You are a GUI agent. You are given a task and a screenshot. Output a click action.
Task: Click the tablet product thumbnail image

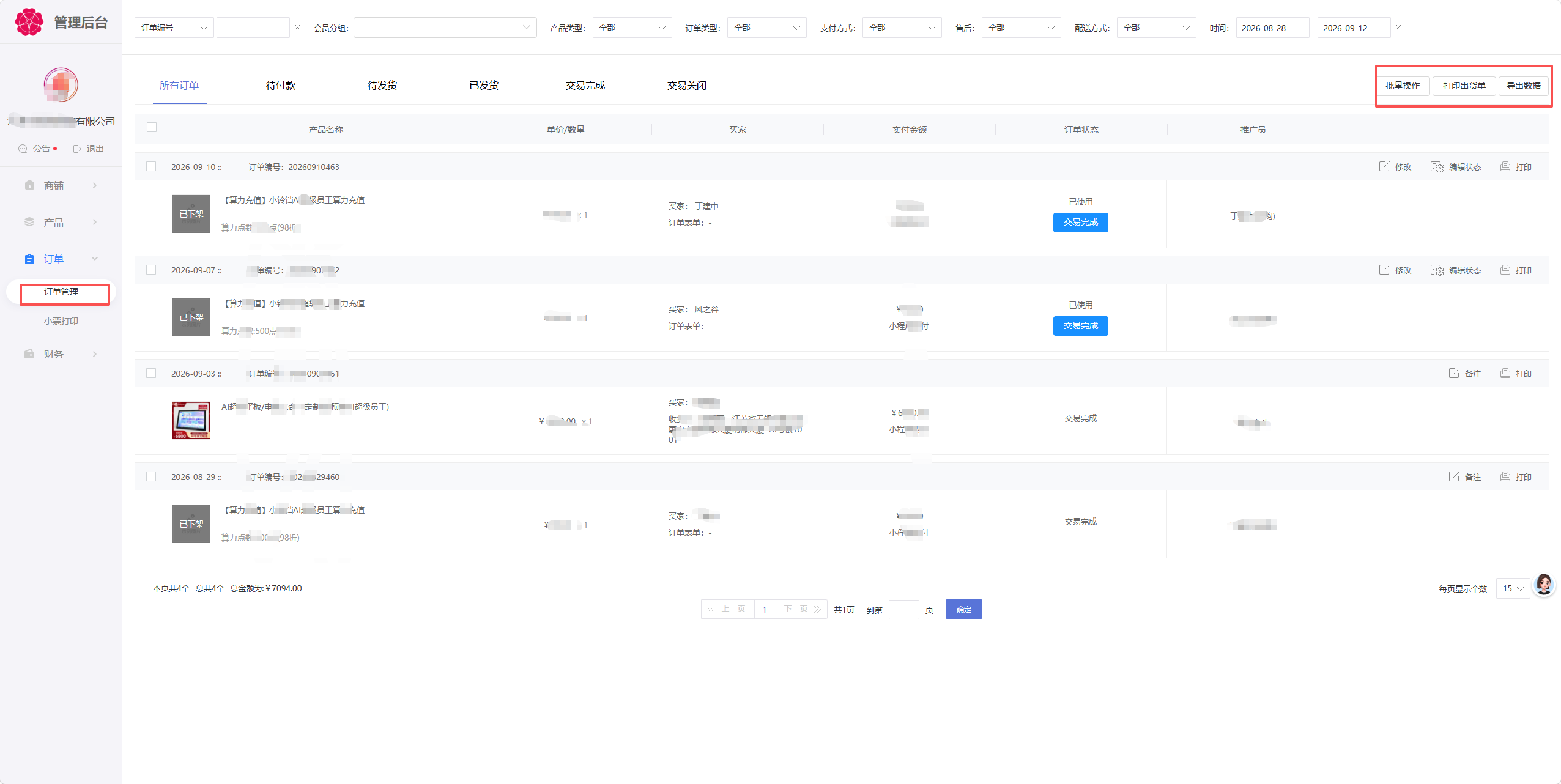click(191, 420)
